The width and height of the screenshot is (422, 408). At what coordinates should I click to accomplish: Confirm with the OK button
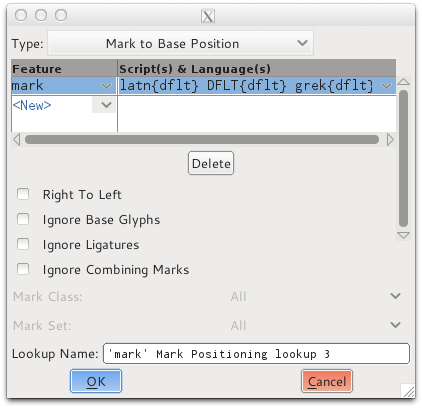click(96, 381)
